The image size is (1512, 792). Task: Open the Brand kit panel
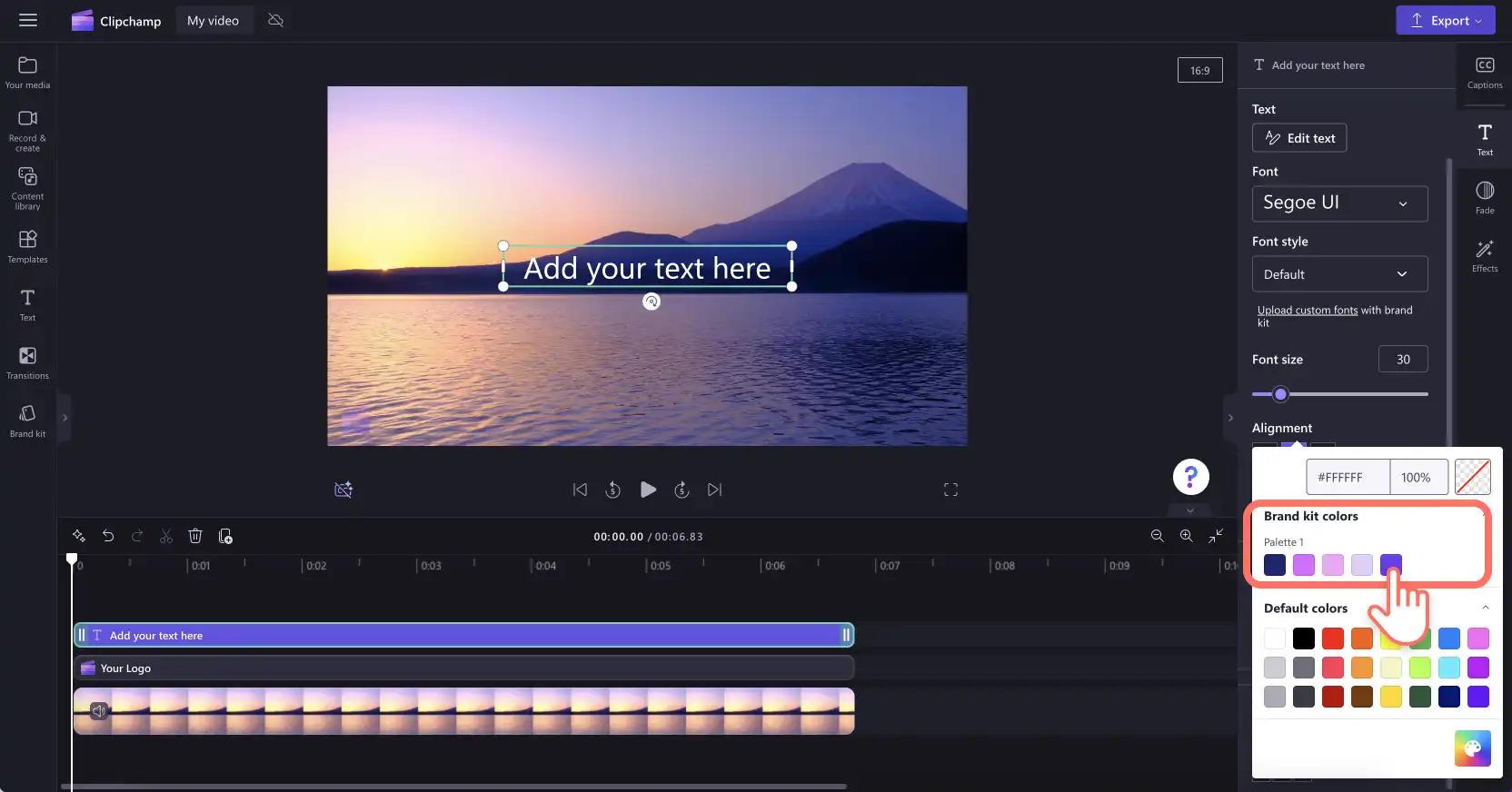[27, 421]
